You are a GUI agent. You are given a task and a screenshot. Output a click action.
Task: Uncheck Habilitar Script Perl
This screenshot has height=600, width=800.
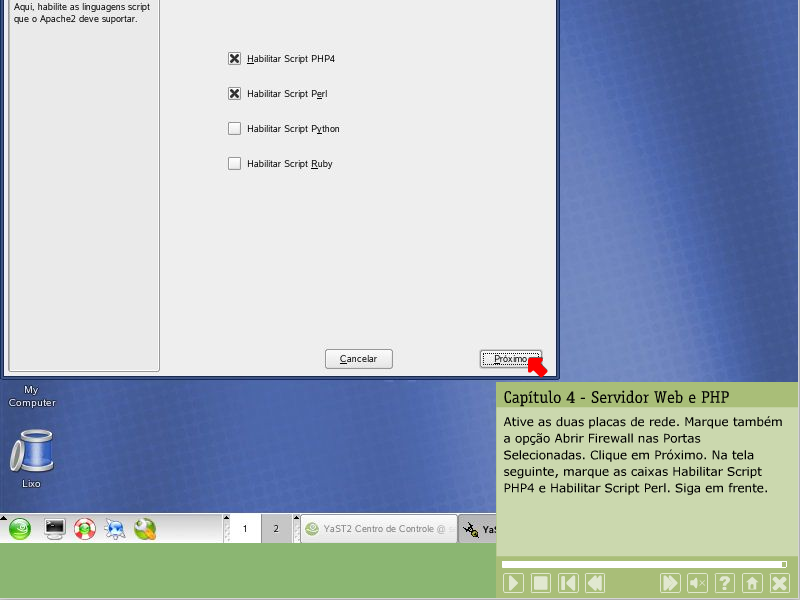(x=234, y=94)
